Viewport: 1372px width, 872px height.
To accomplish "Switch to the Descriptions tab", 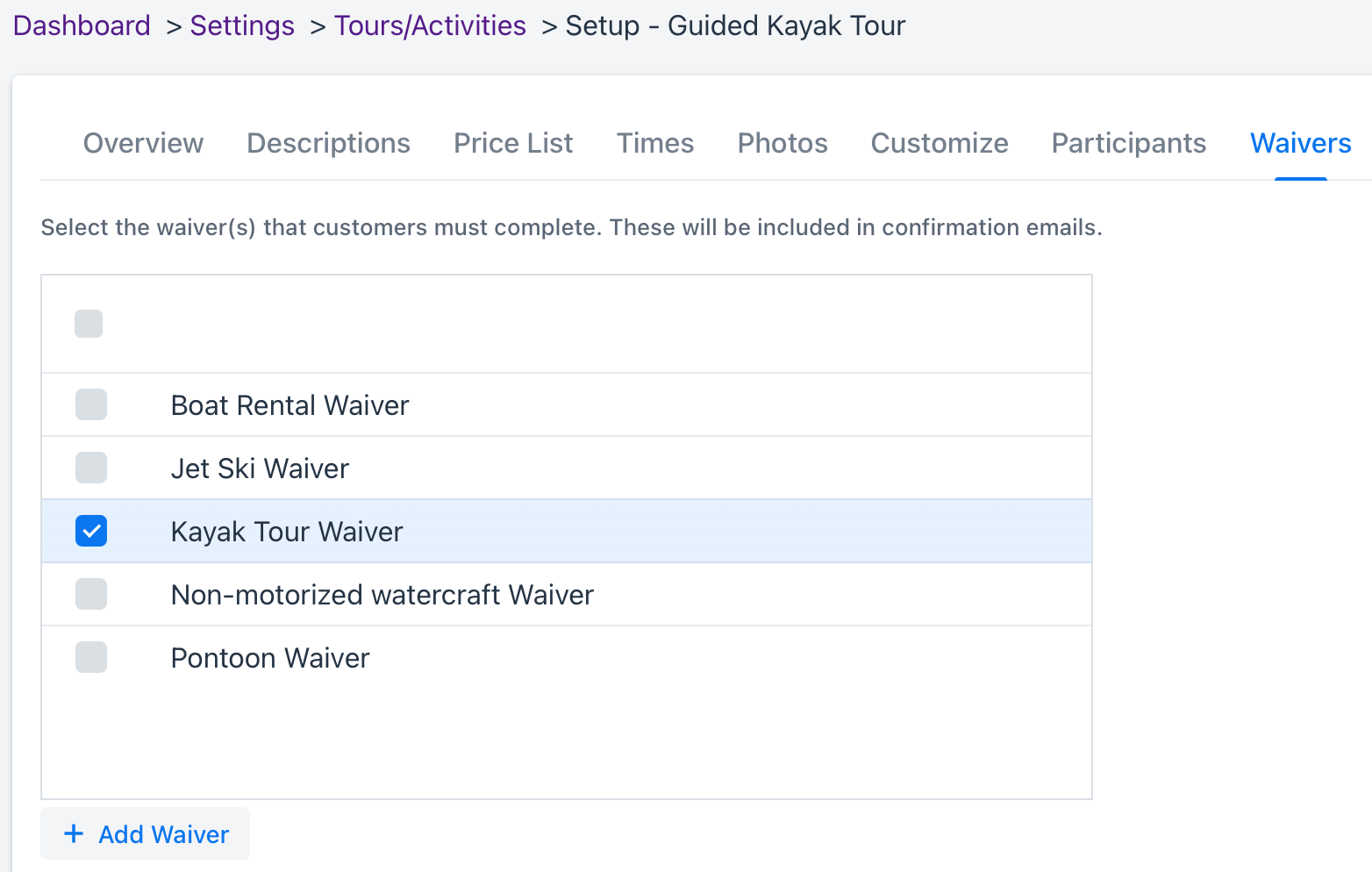I will tap(328, 143).
